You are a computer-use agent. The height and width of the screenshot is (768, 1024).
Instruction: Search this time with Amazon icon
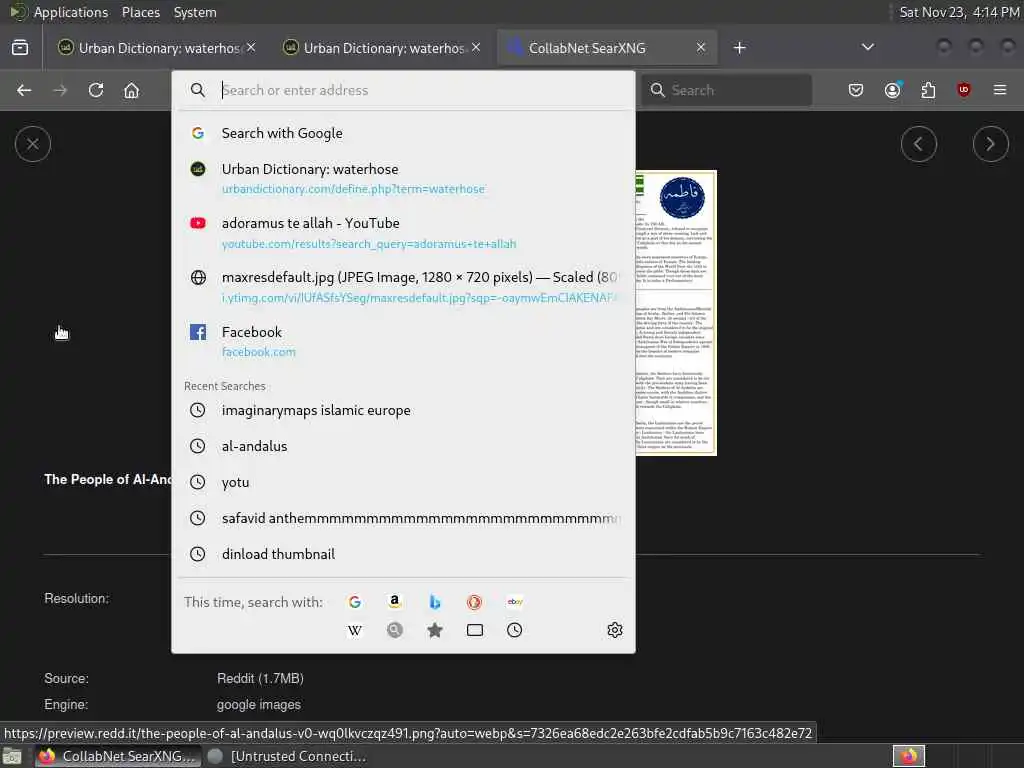point(394,602)
